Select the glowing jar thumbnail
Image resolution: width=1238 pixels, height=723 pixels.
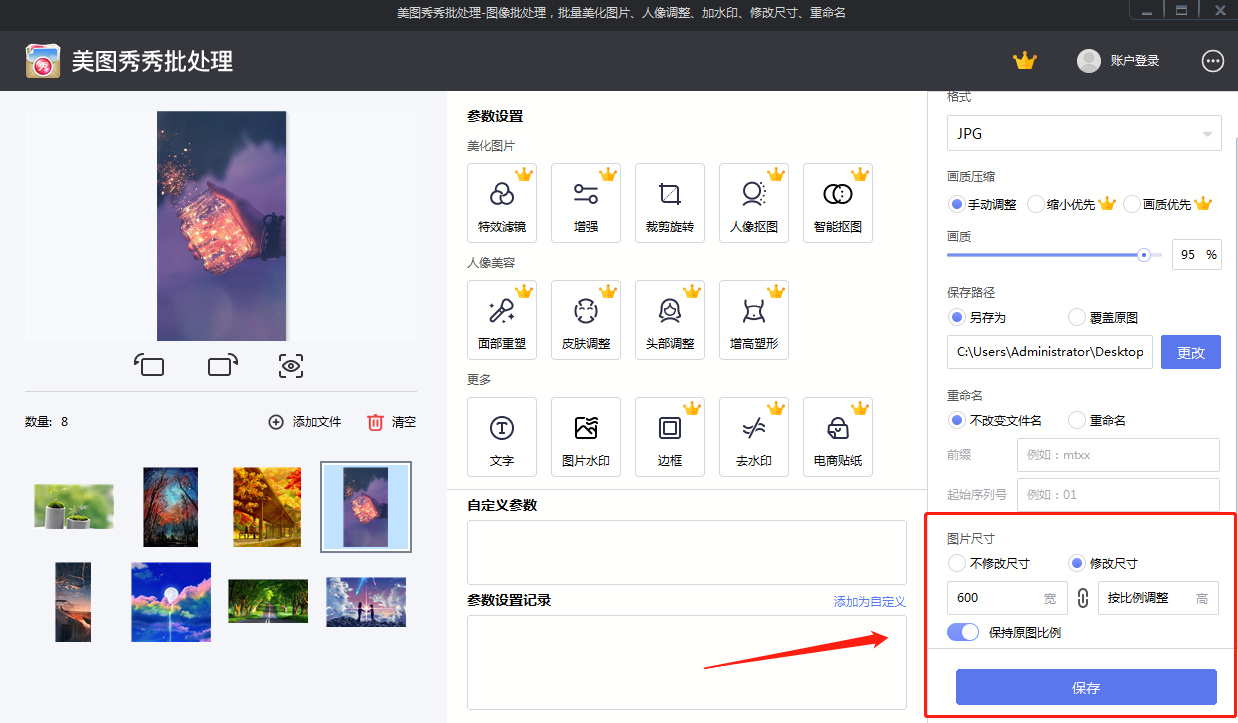click(365, 506)
